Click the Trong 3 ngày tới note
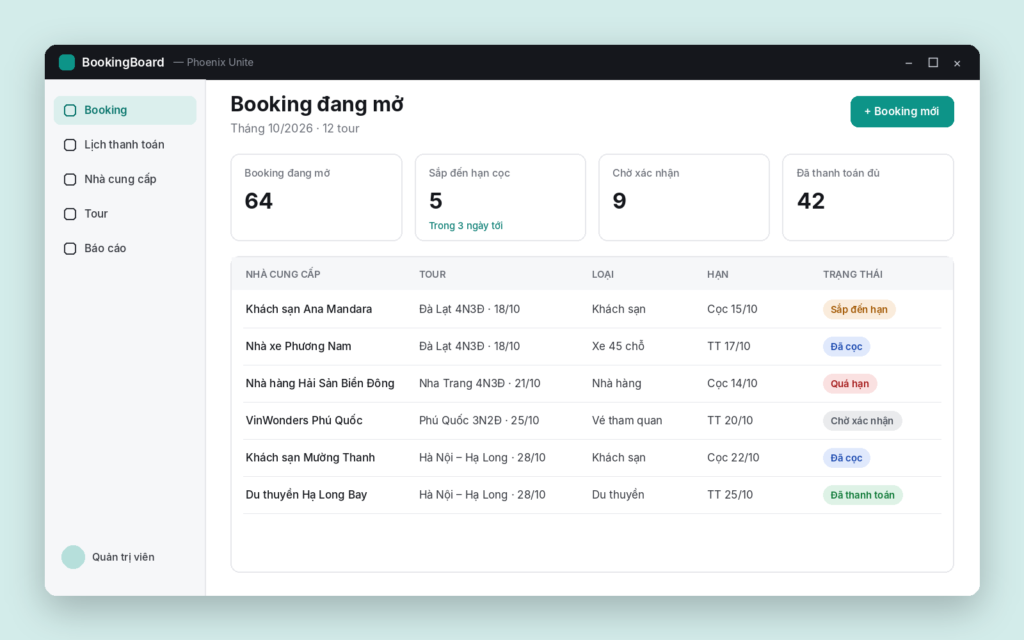This screenshot has width=1024, height=640. pos(466,226)
